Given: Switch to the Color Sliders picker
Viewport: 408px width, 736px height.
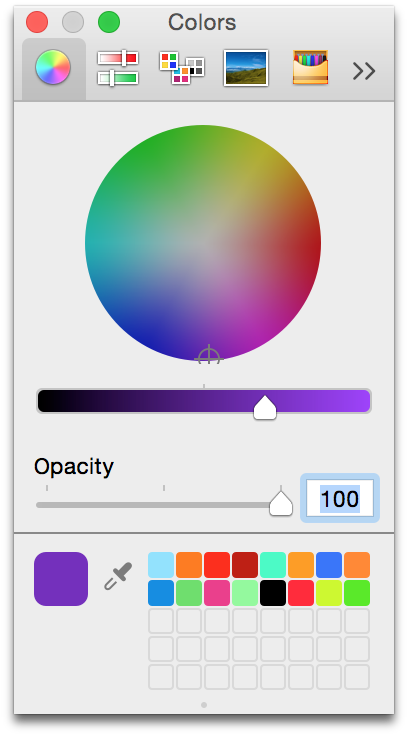Looking at the screenshot, I should pos(118,68).
